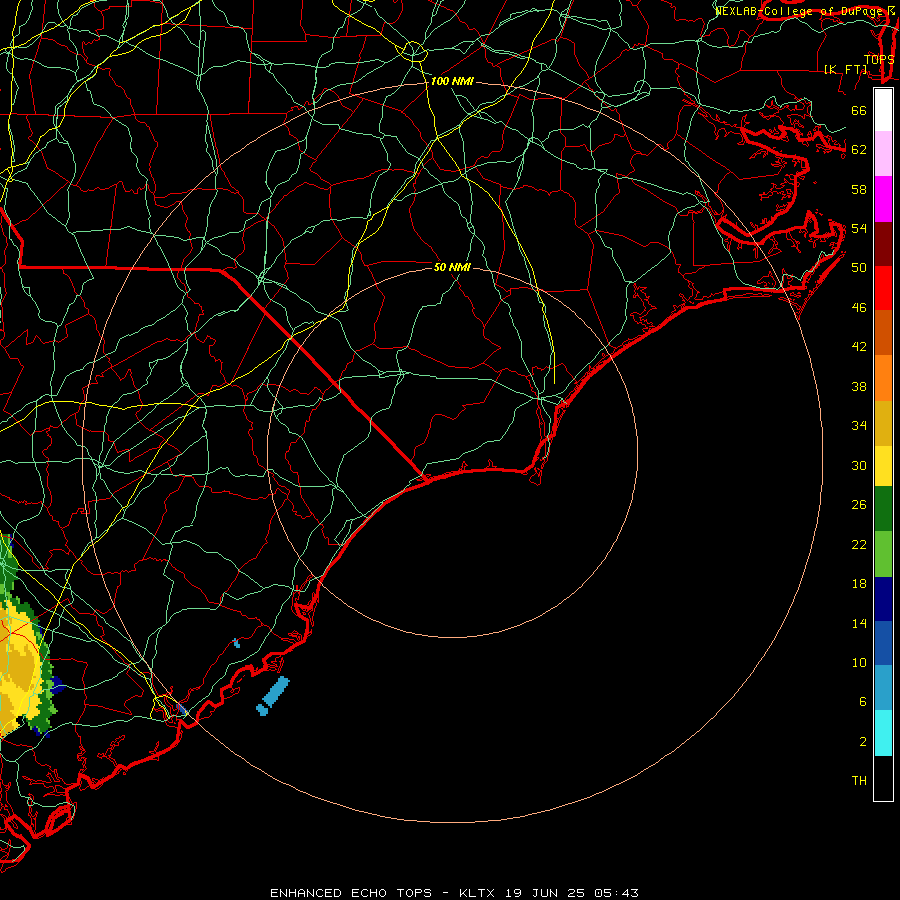Pick the gold legend swatch
900x900 pixels.
point(883,423)
